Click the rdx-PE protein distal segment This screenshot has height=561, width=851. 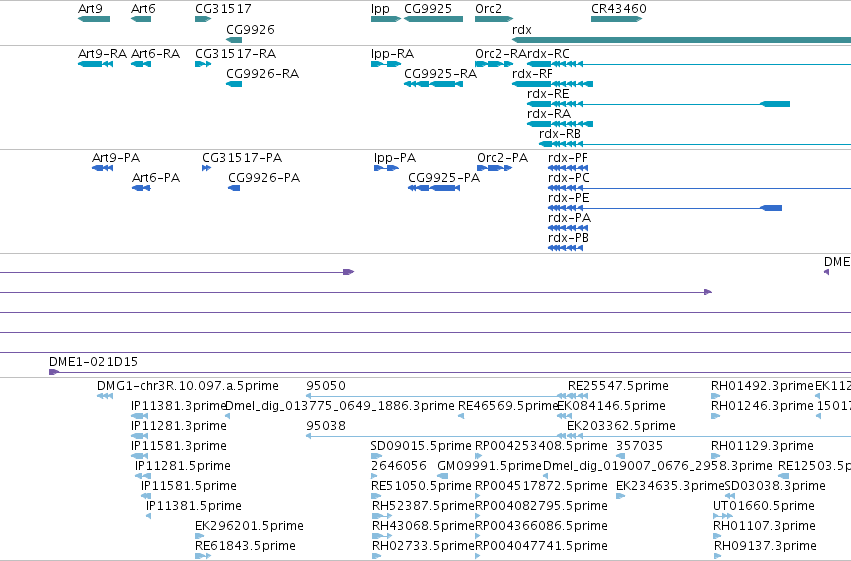771,208
